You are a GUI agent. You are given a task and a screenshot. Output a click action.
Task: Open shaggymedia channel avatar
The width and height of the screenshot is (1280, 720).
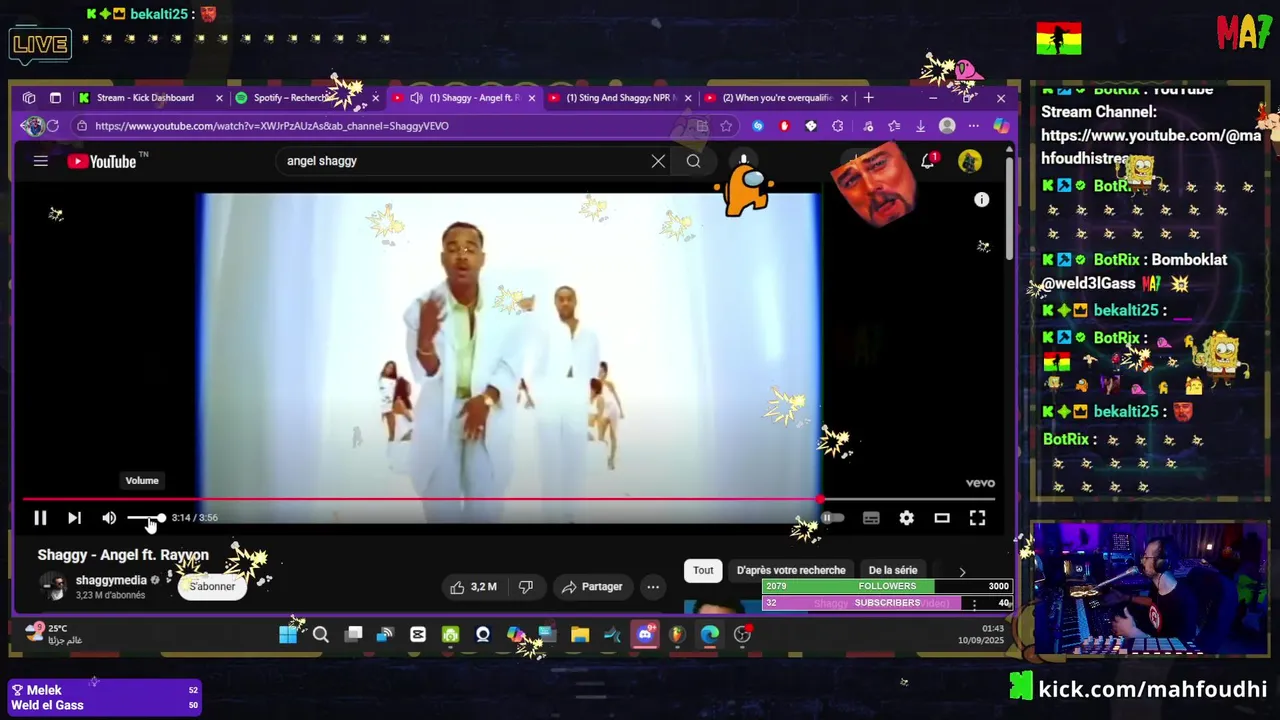[54, 587]
